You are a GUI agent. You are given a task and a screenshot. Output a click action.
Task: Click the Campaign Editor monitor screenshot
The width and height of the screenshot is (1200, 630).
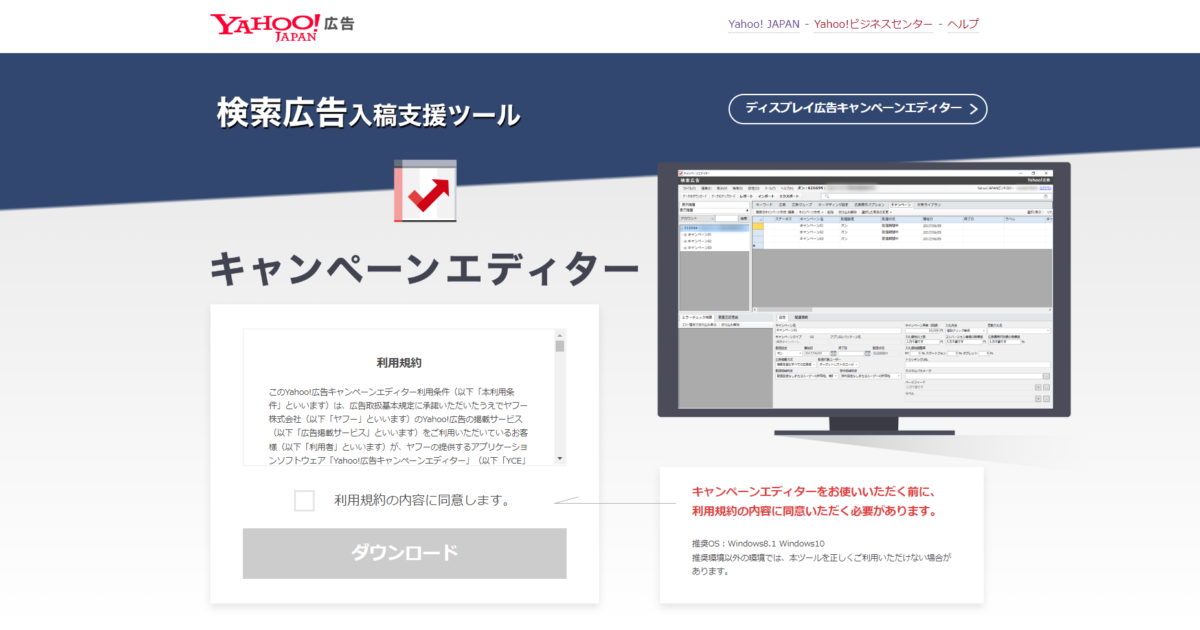[x=865, y=296]
